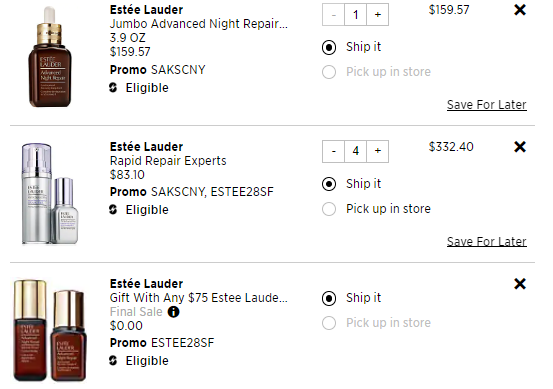Remove the free gift item with its X icon
The width and height of the screenshot is (553, 389).
(x=520, y=284)
